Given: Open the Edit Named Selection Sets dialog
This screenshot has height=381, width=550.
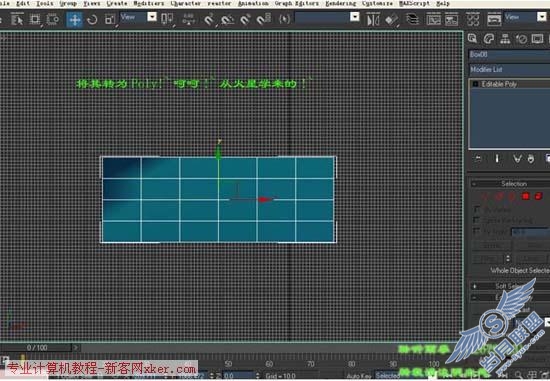Looking at the screenshot, I should click(284, 19).
